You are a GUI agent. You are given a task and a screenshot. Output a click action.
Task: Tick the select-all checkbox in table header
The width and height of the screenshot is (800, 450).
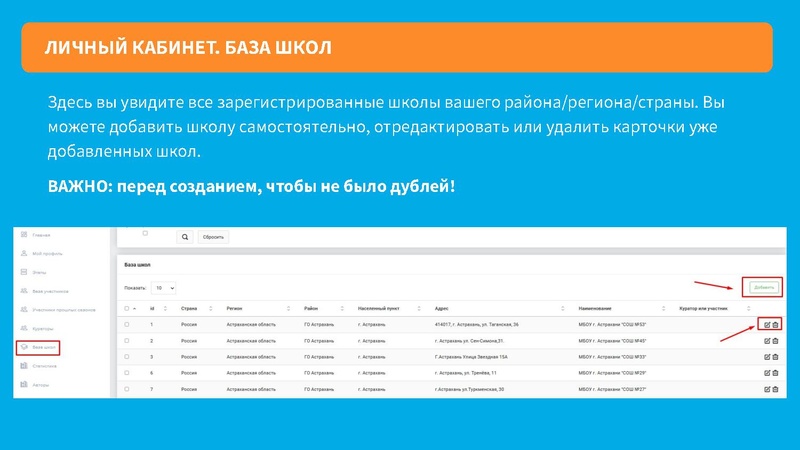[127, 308]
